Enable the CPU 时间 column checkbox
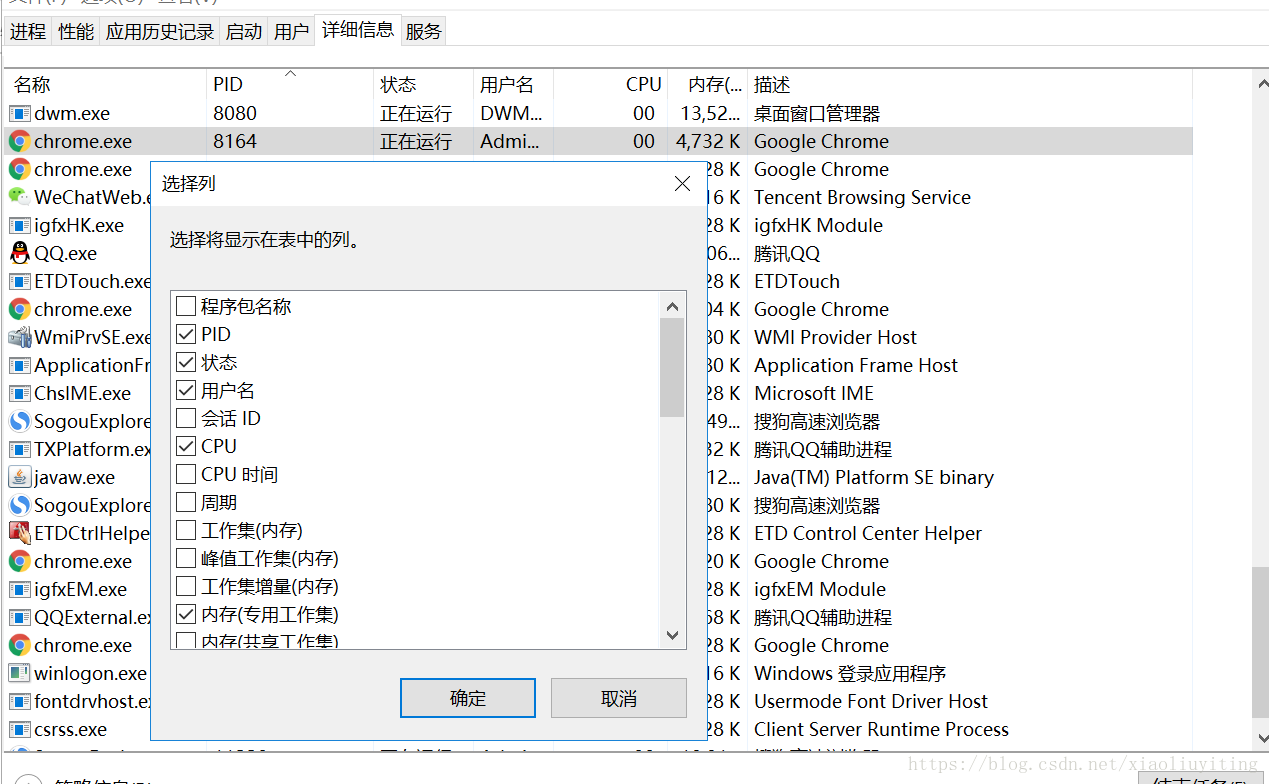This screenshot has height=784, width=1269. click(186, 474)
